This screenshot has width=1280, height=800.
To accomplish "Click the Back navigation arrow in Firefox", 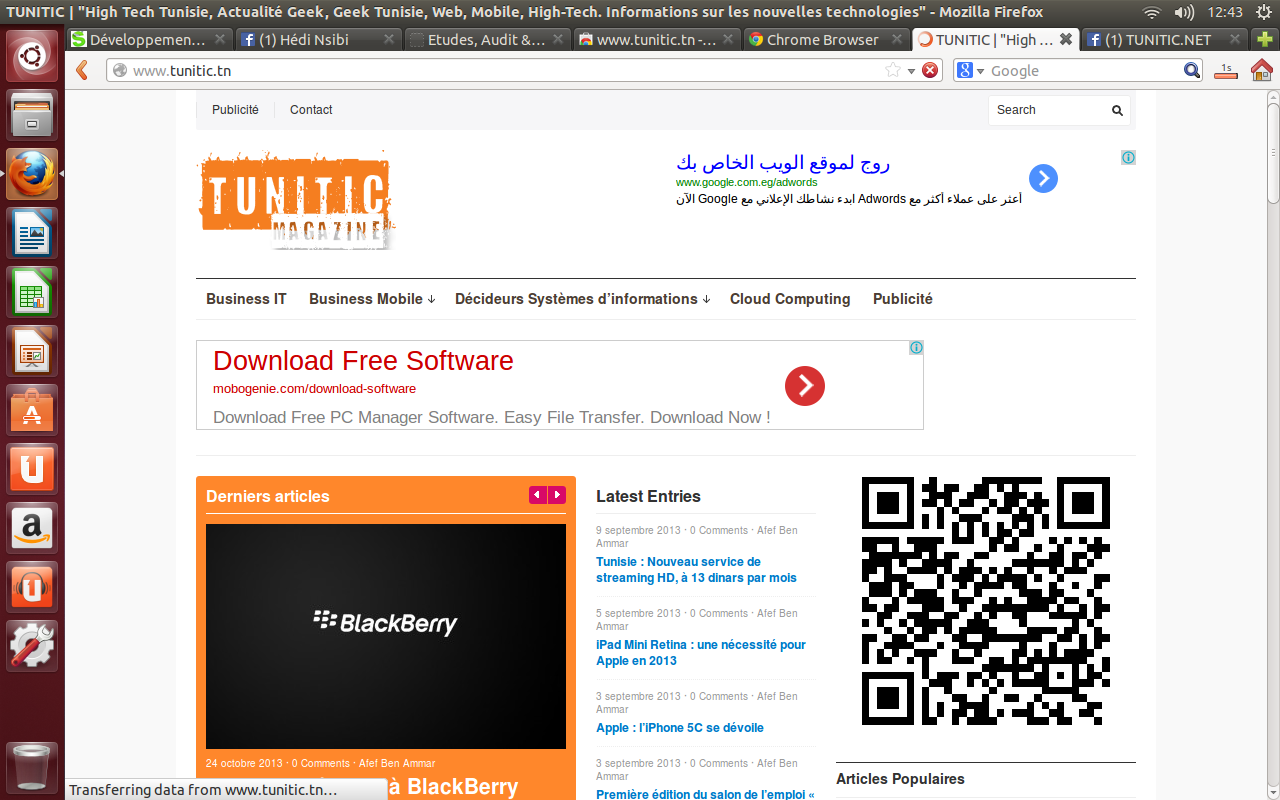I will tap(81, 70).
